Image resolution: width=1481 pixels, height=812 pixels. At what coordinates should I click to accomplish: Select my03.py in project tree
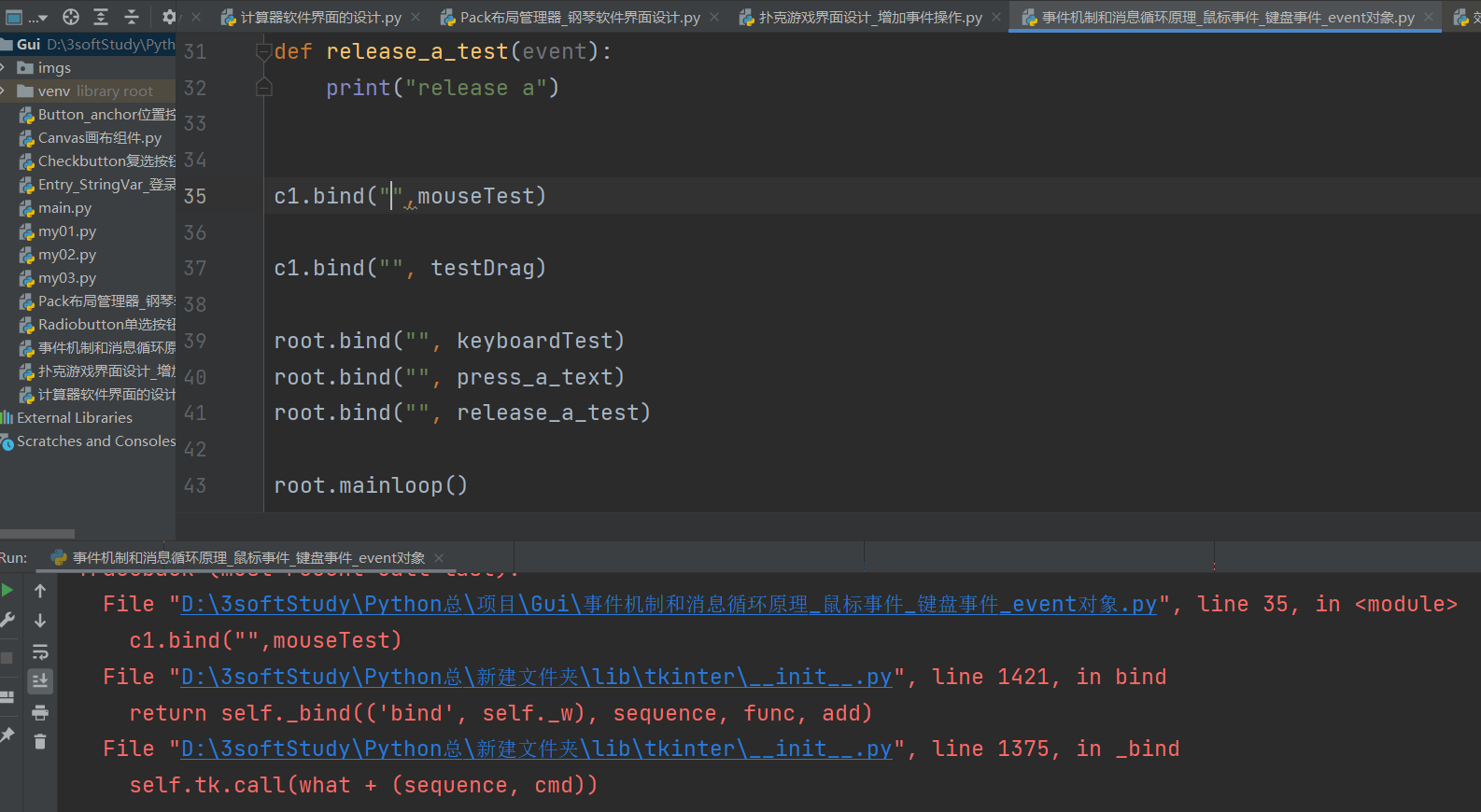[x=58, y=277]
